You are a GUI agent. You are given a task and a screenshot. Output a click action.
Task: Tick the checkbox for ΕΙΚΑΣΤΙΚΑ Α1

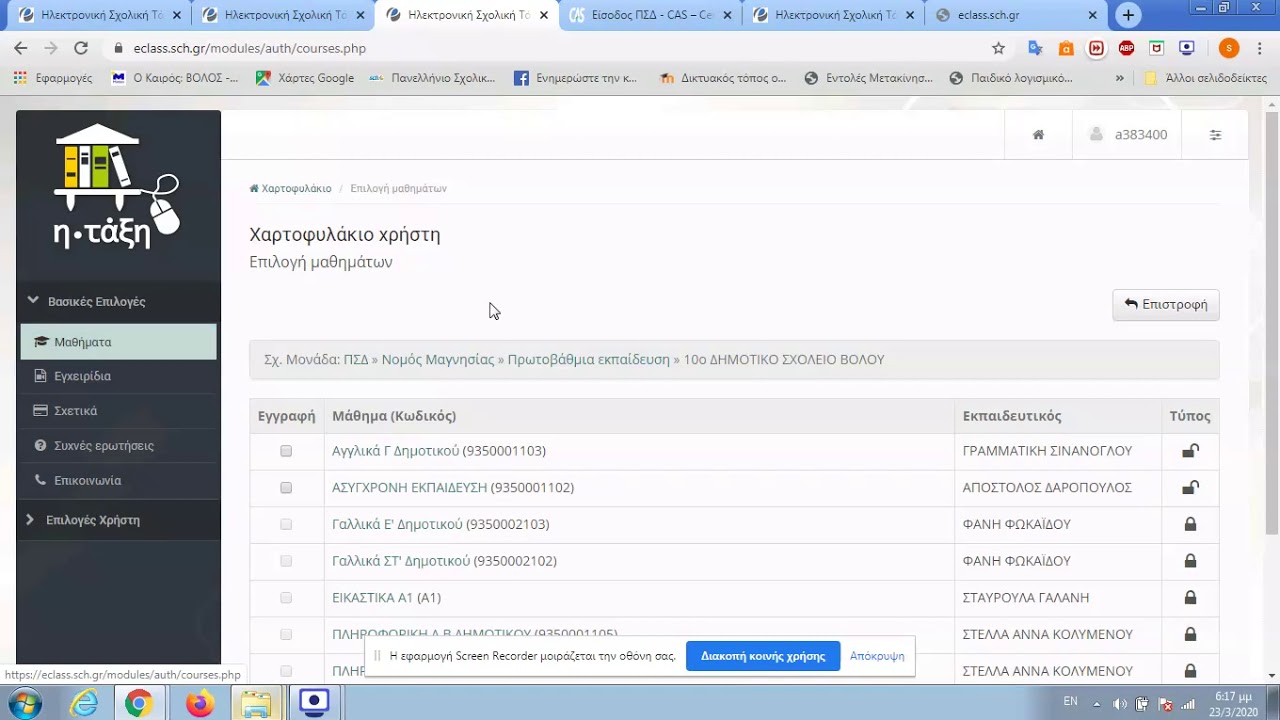(286, 598)
